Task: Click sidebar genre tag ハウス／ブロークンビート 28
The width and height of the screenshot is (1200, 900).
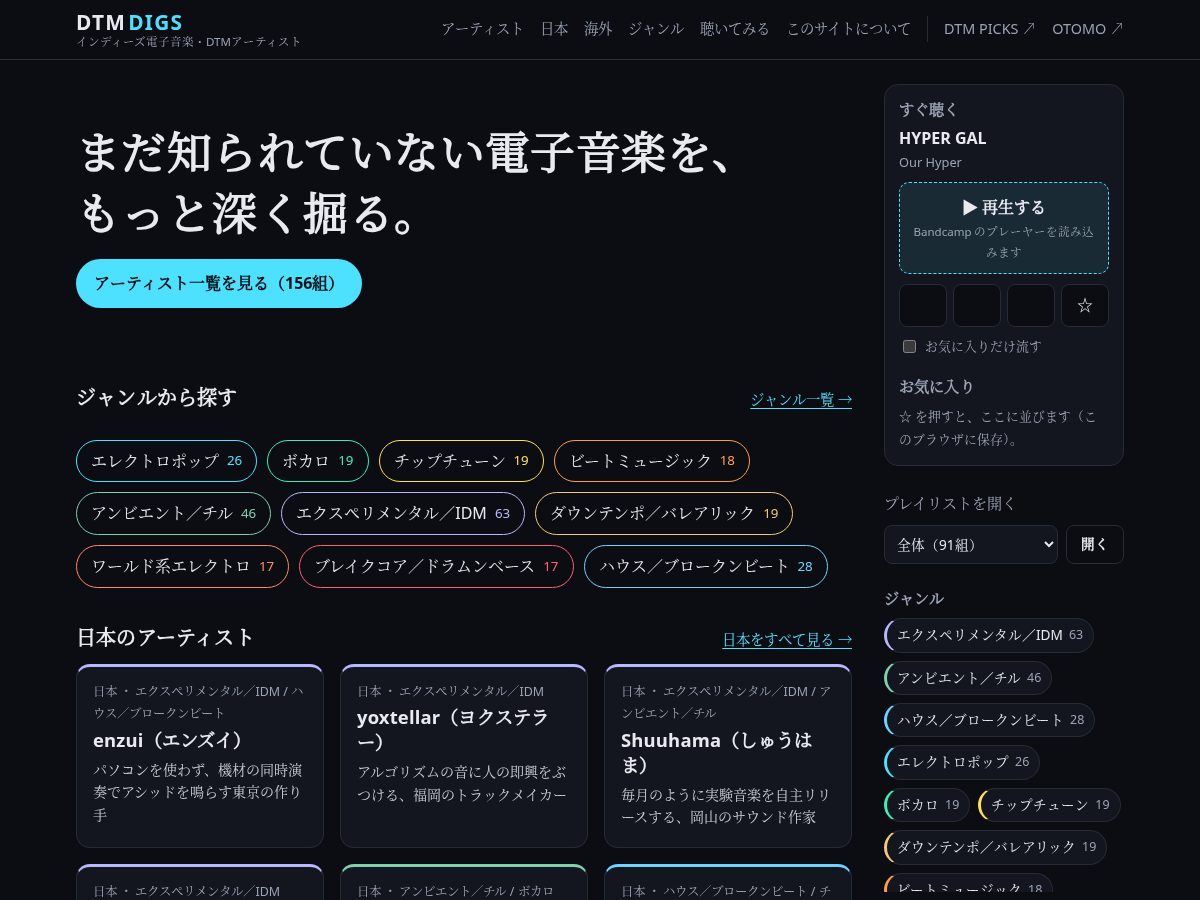Action: click(x=989, y=720)
